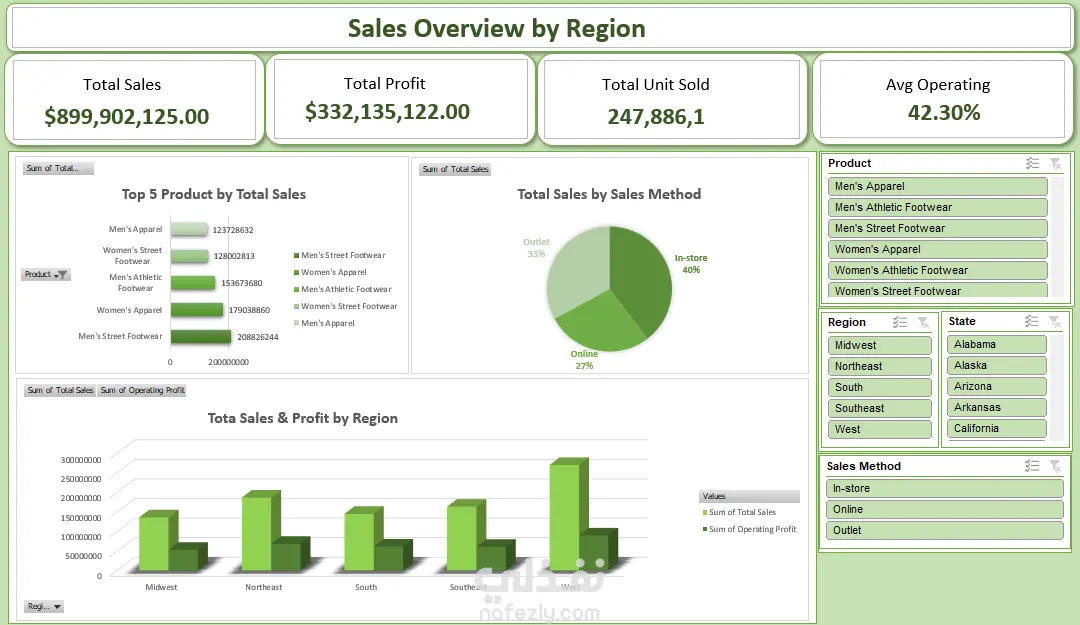Toggle multi-select in Product slicer

pyautogui.click(x=1032, y=163)
